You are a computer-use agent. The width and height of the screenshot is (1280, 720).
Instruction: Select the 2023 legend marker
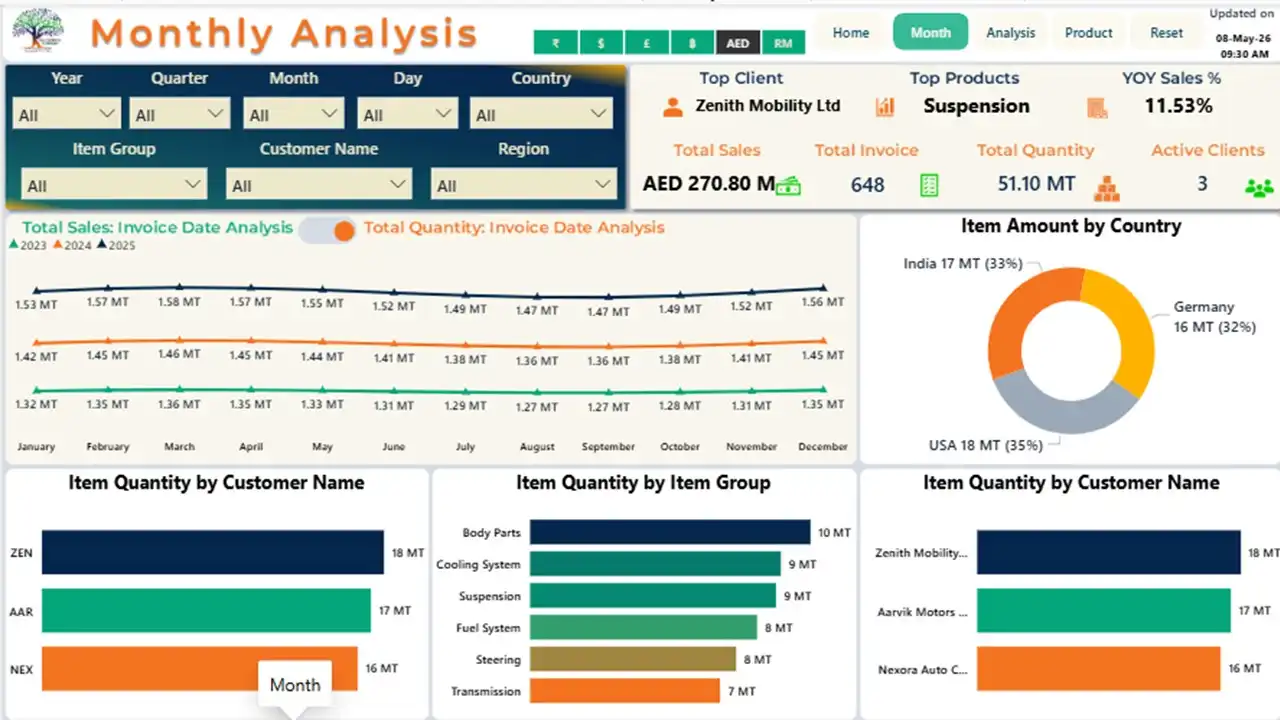13,245
